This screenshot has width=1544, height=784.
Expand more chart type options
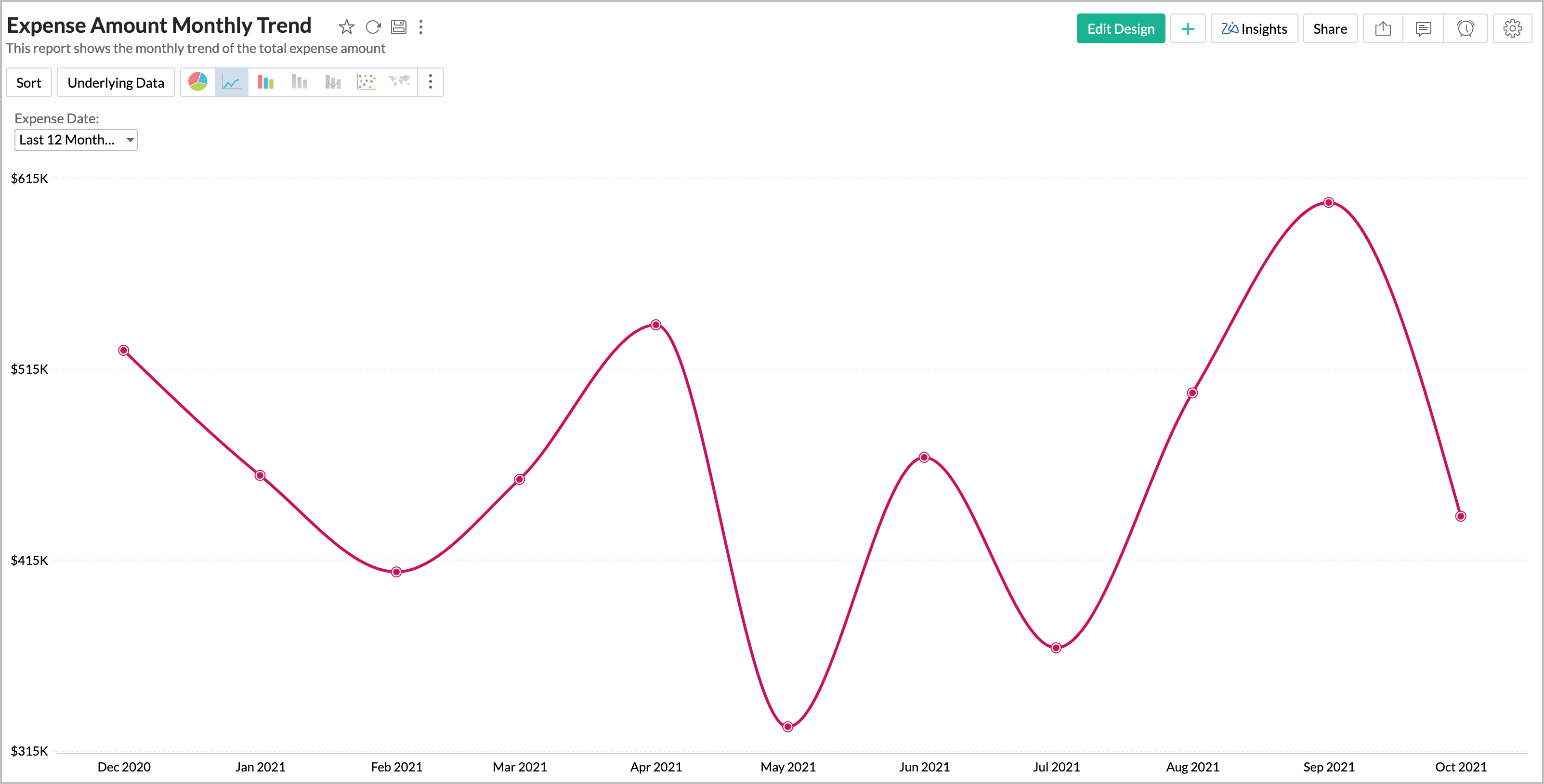431,82
